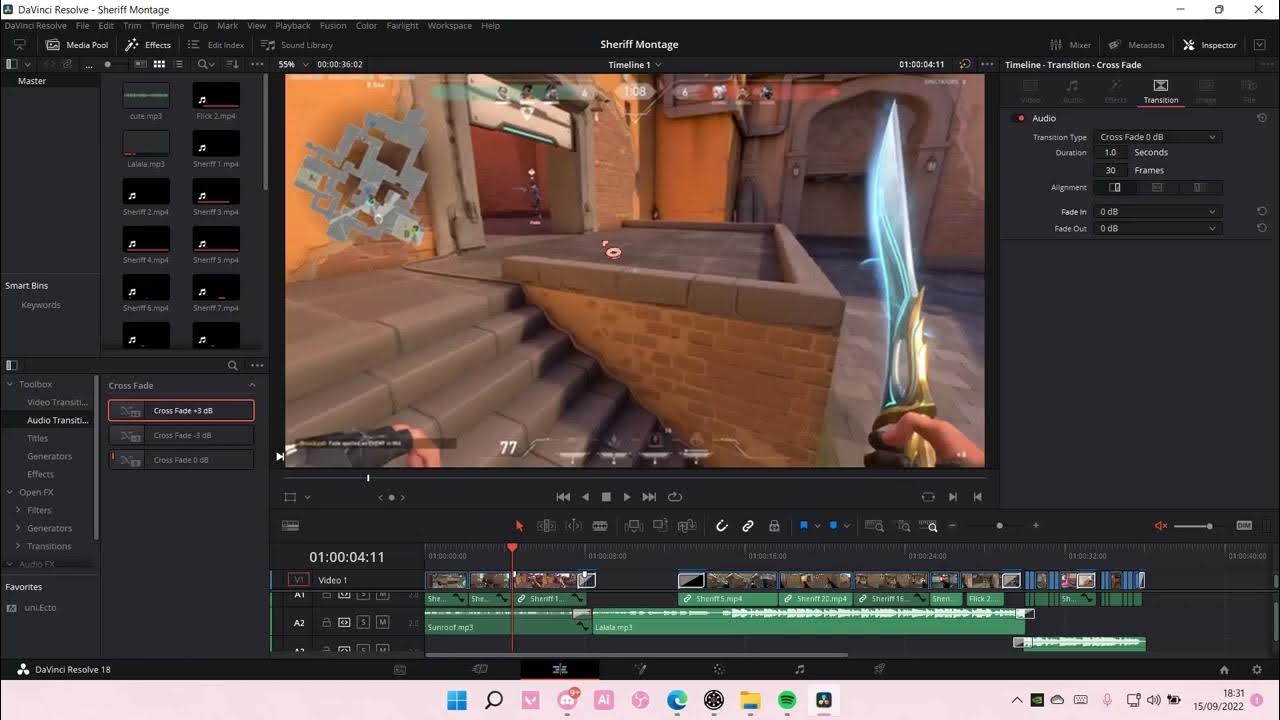Toggle loop playback
Image resolution: width=1280 pixels, height=720 pixels.
[675, 497]
